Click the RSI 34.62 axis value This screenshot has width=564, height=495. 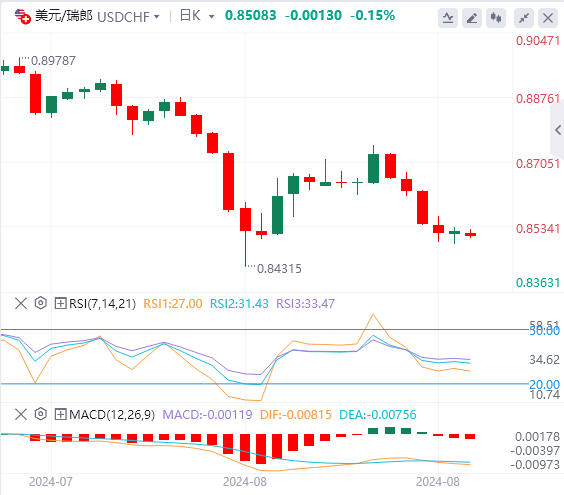[x=544, y=360]
